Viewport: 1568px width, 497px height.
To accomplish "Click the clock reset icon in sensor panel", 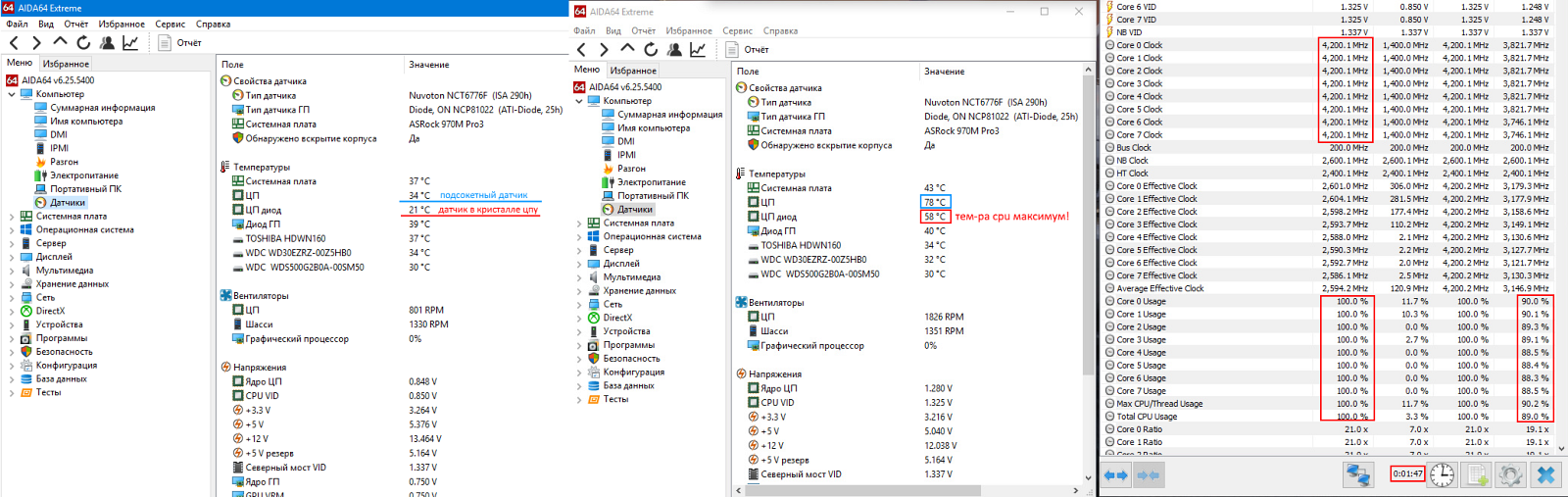I will click(1443, 475).
